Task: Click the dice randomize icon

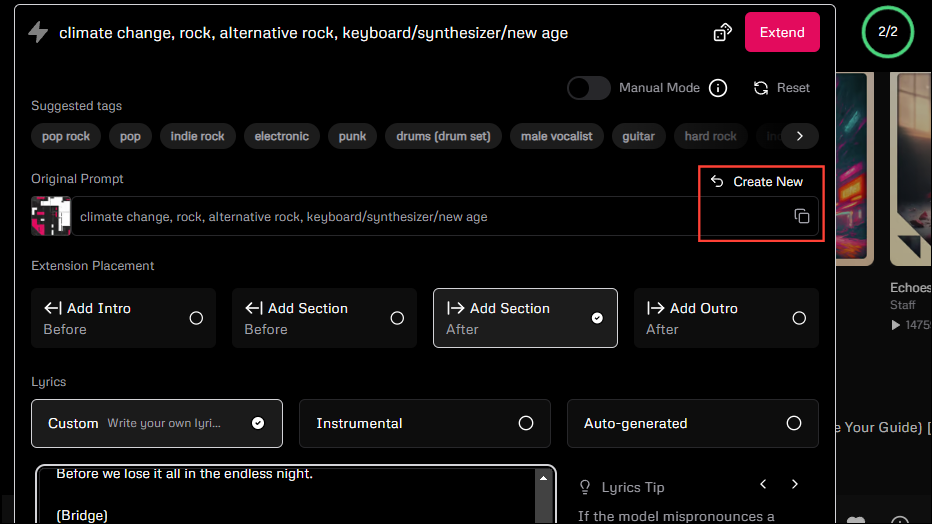Action: tap(722, 33)
